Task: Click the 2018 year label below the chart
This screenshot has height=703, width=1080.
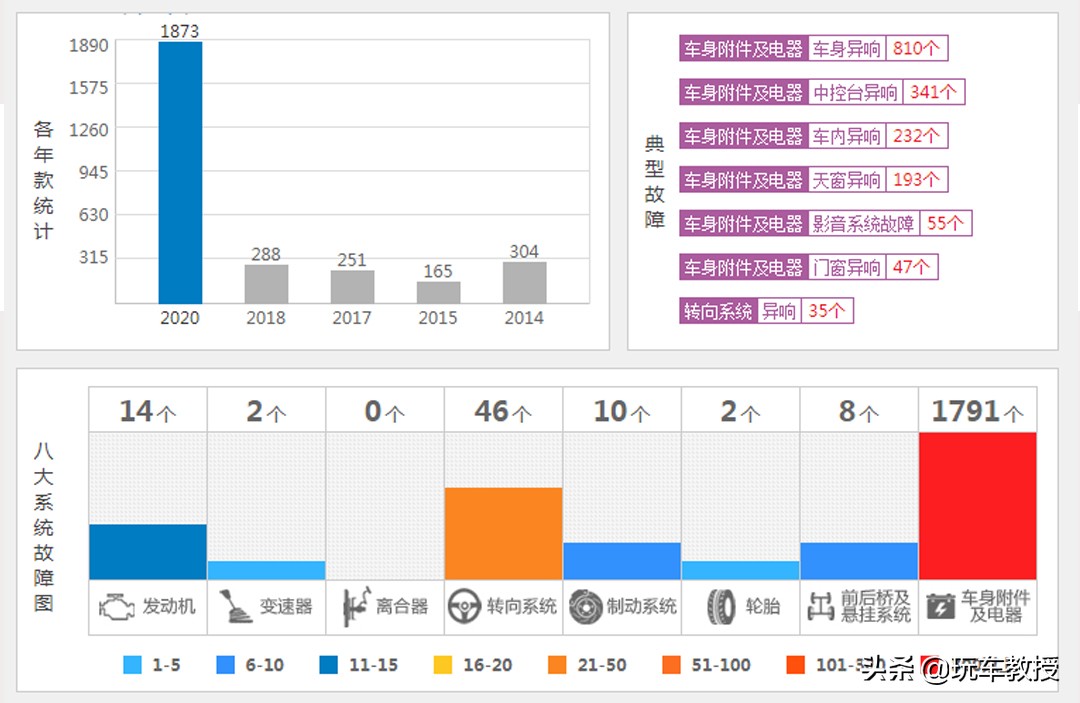Action: click(x=264, y=317)
